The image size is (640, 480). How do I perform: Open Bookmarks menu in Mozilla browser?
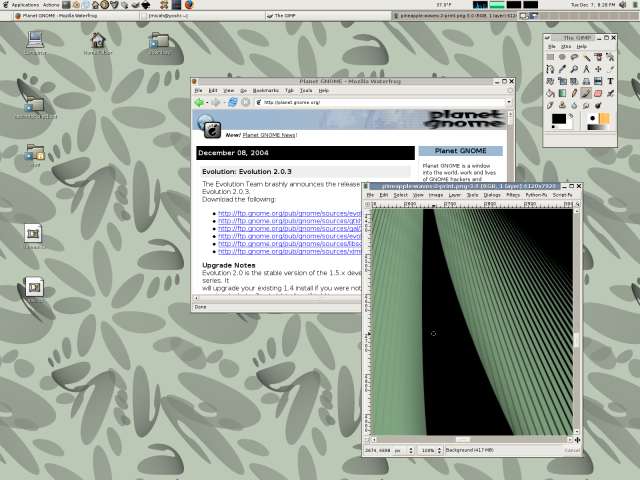click(266, 91)
